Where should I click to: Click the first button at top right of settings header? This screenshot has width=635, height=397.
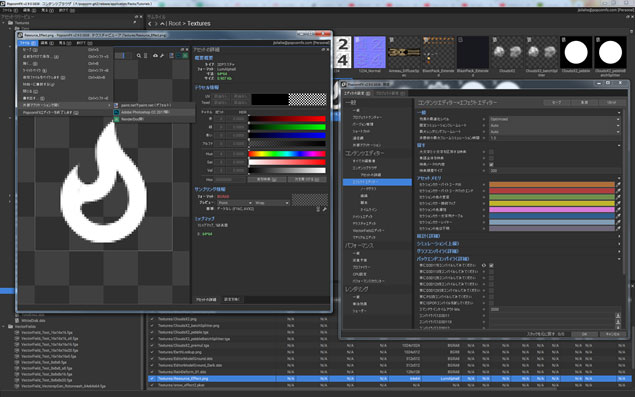pyautogui.click(x=557, y=102)
